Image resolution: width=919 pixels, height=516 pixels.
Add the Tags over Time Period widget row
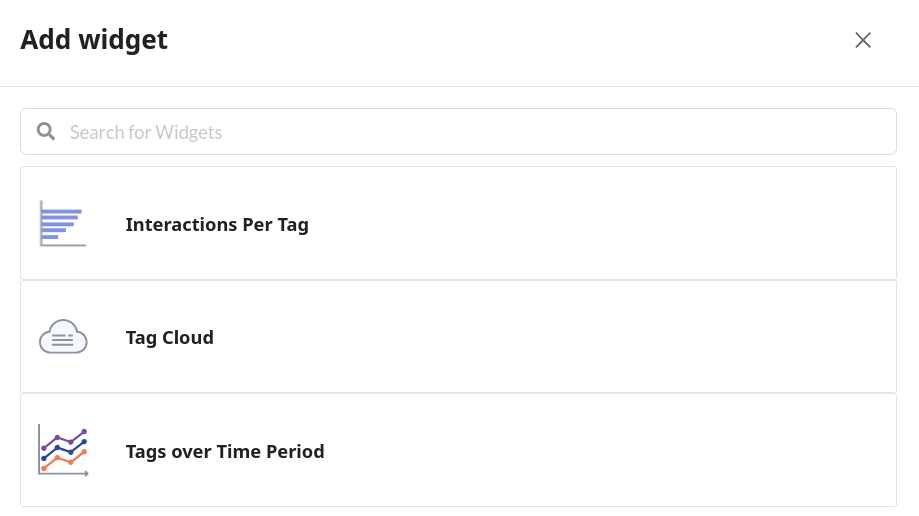coord(600,451)
